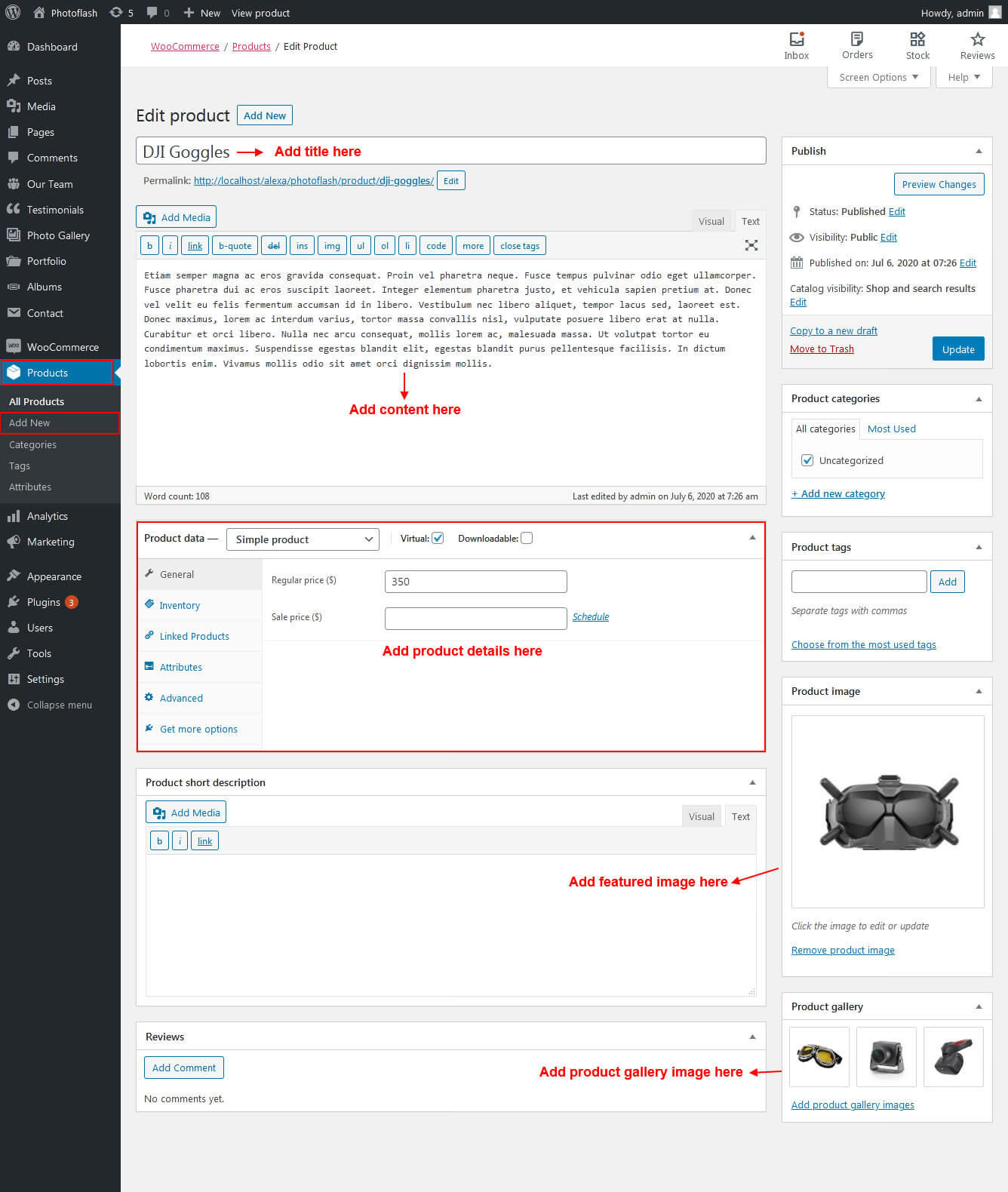Screen dimensions: 1008x1192
Task: Open the Orders activity icon
Action: pos(857,45)
